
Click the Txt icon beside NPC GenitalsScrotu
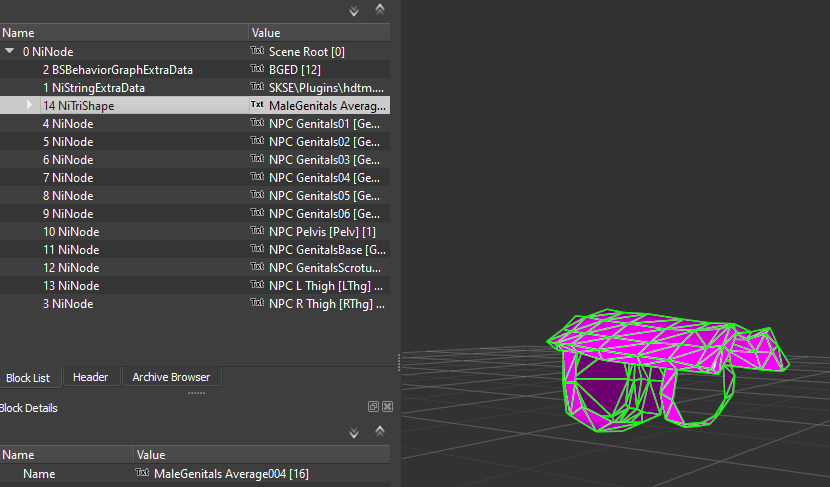coord(257,267)
